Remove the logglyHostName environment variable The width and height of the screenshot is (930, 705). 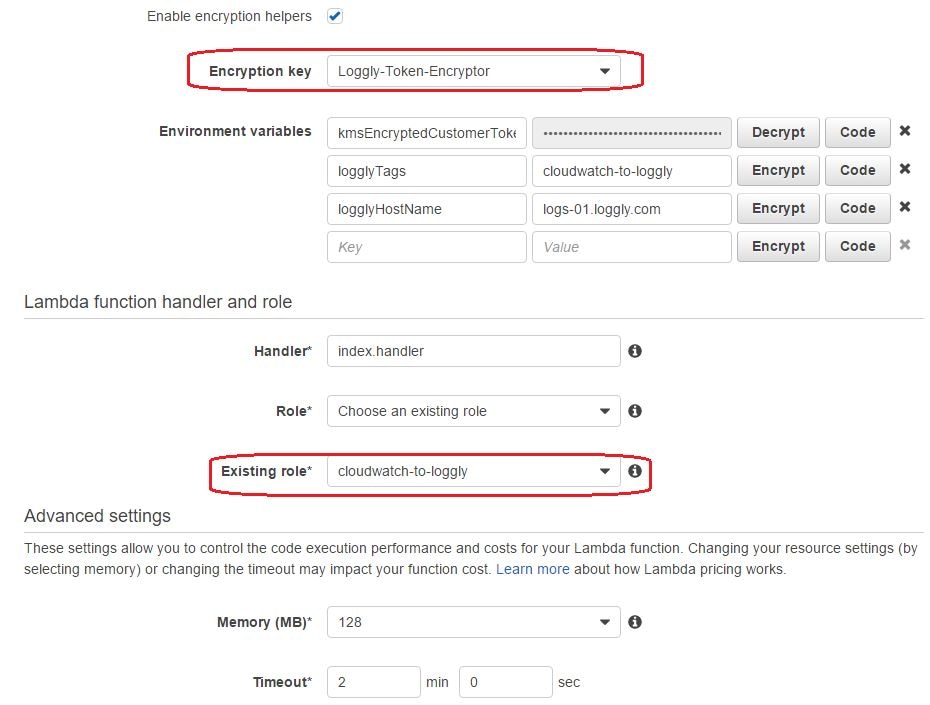coord(904,208)
